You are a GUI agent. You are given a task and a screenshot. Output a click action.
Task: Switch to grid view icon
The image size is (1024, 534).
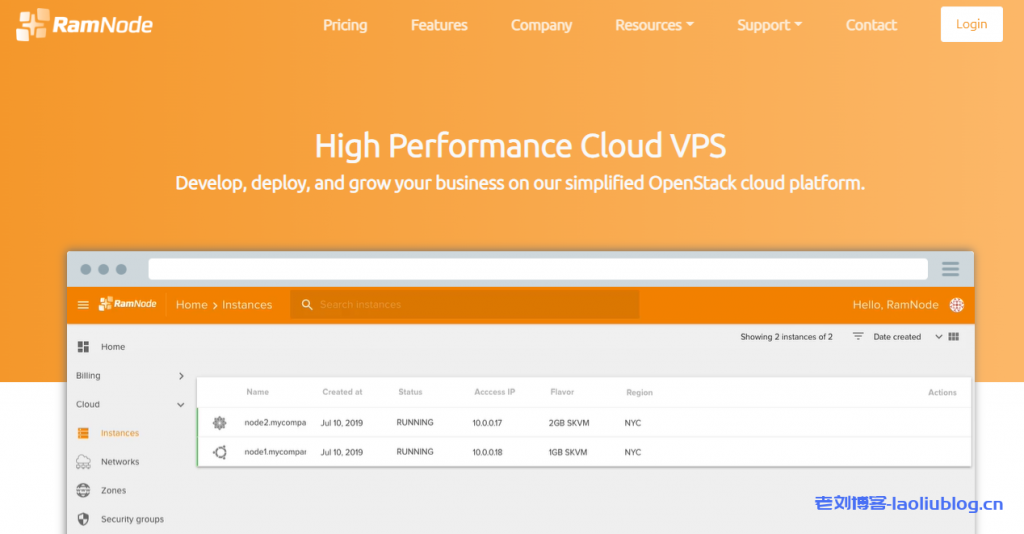pyautogui.click(x=953, y=337)
